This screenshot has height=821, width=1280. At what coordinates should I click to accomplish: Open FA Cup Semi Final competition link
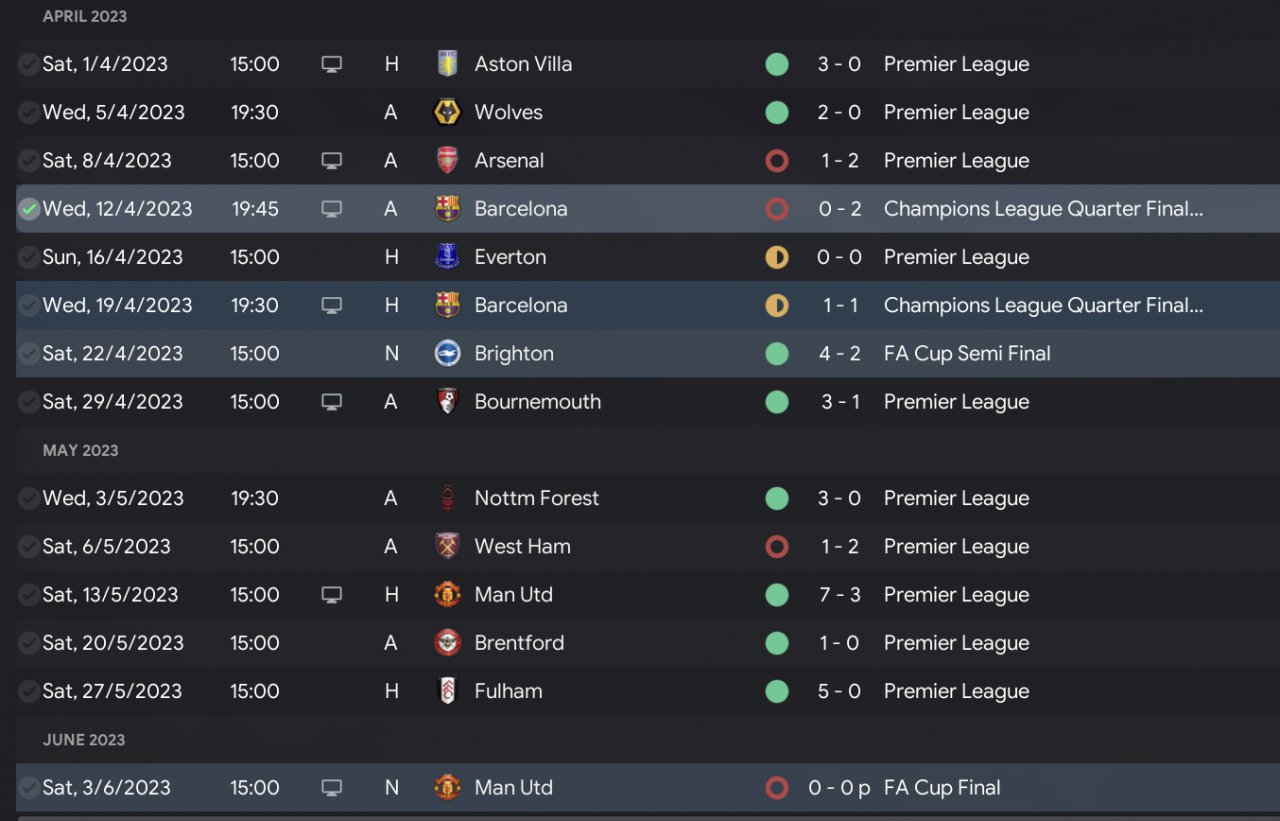click(967, 353)
